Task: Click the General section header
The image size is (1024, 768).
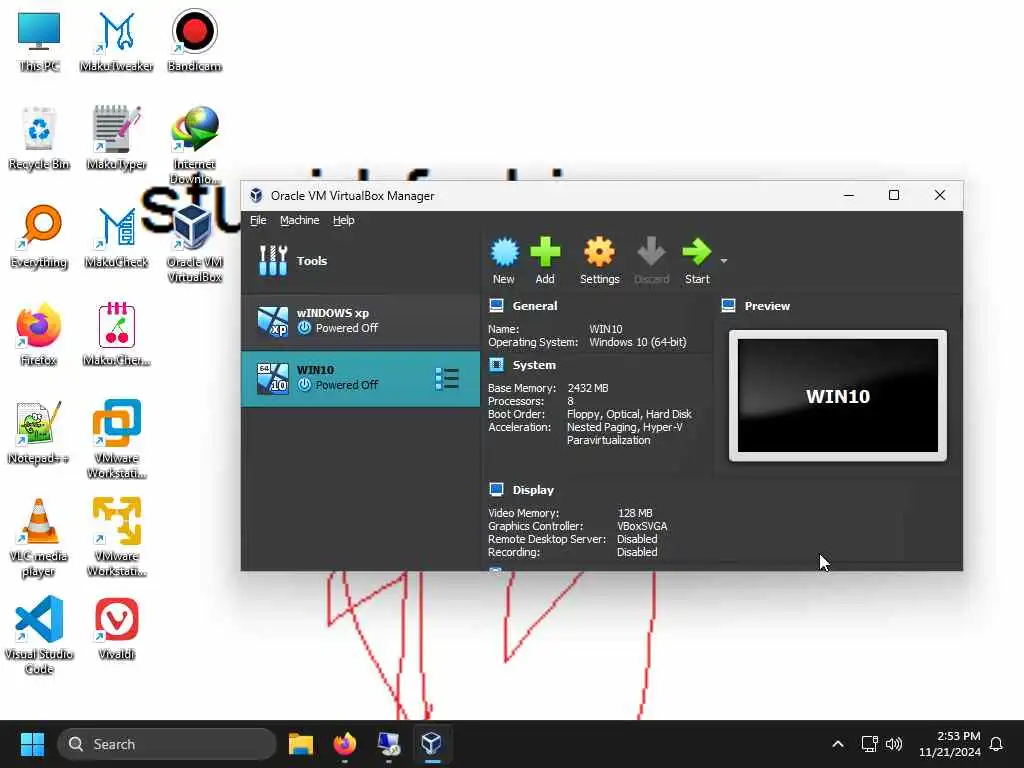Action: (x=534, y=306)
